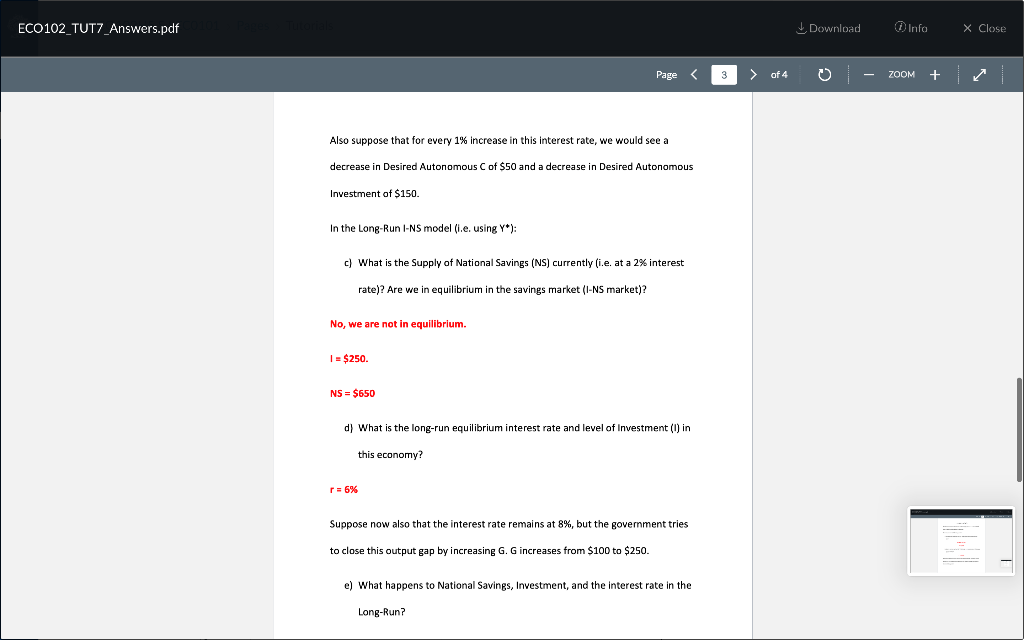
Task: Click the ZOOM label in the toolbar
Action: tap(902, 74)
